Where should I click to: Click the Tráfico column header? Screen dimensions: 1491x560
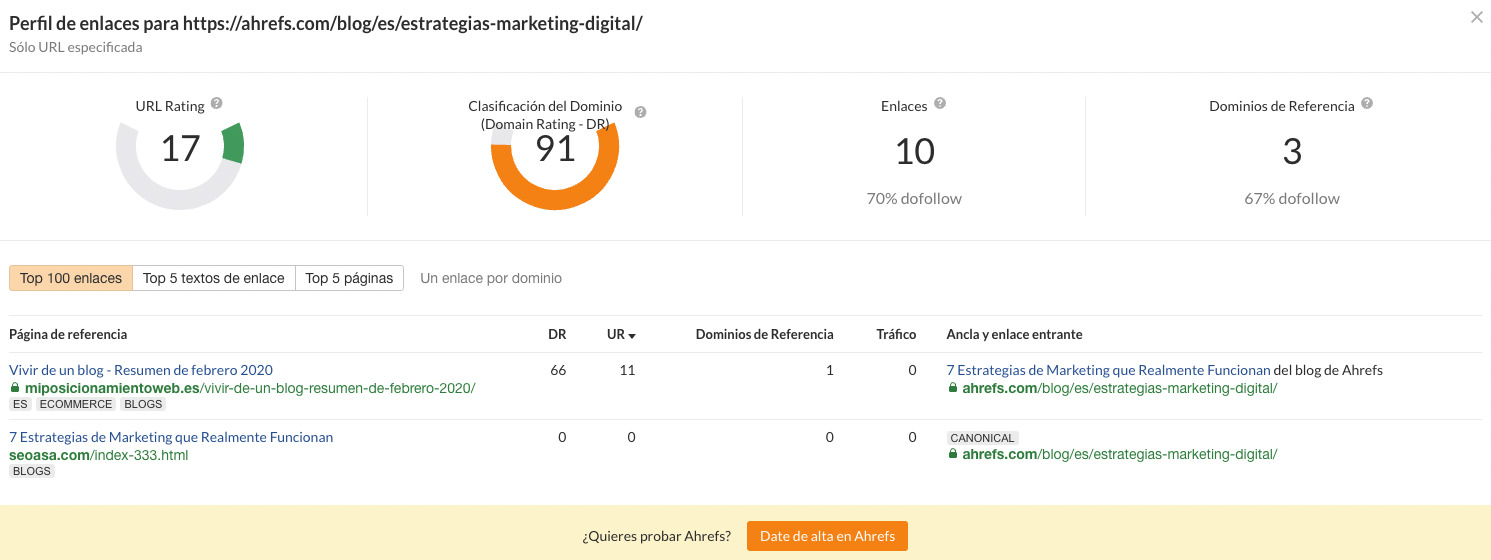click(x=896, y=334)
